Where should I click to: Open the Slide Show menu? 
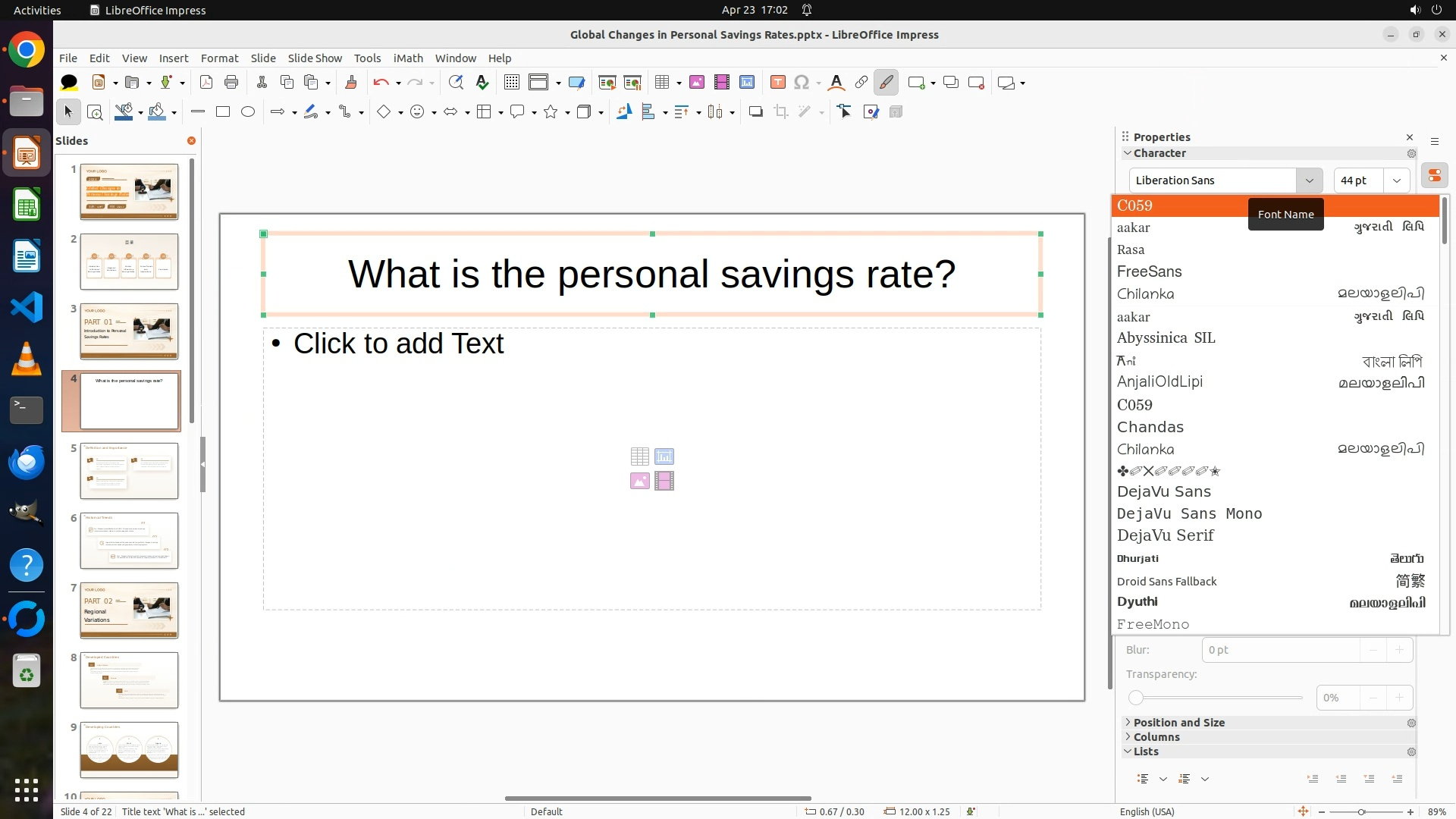click(x=315, y=58)
